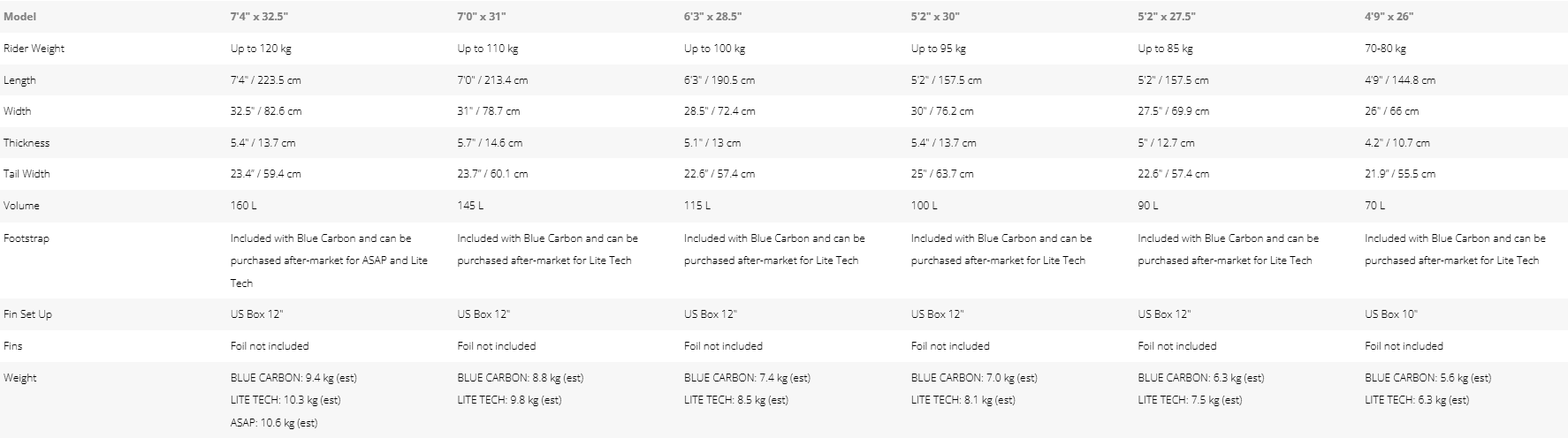Click the 4'9" x 26" model header
1568x438 pixels.
click(x=1389, y=17)
